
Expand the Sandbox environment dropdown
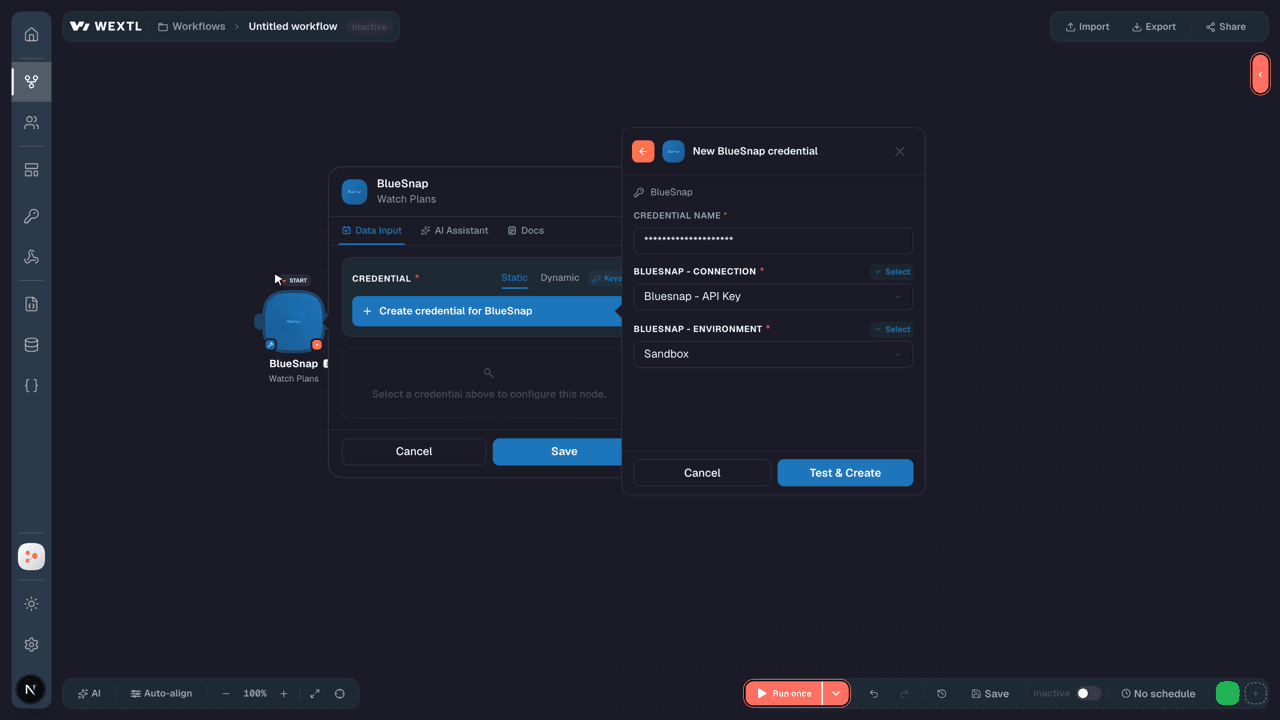(x=773, y=354)
